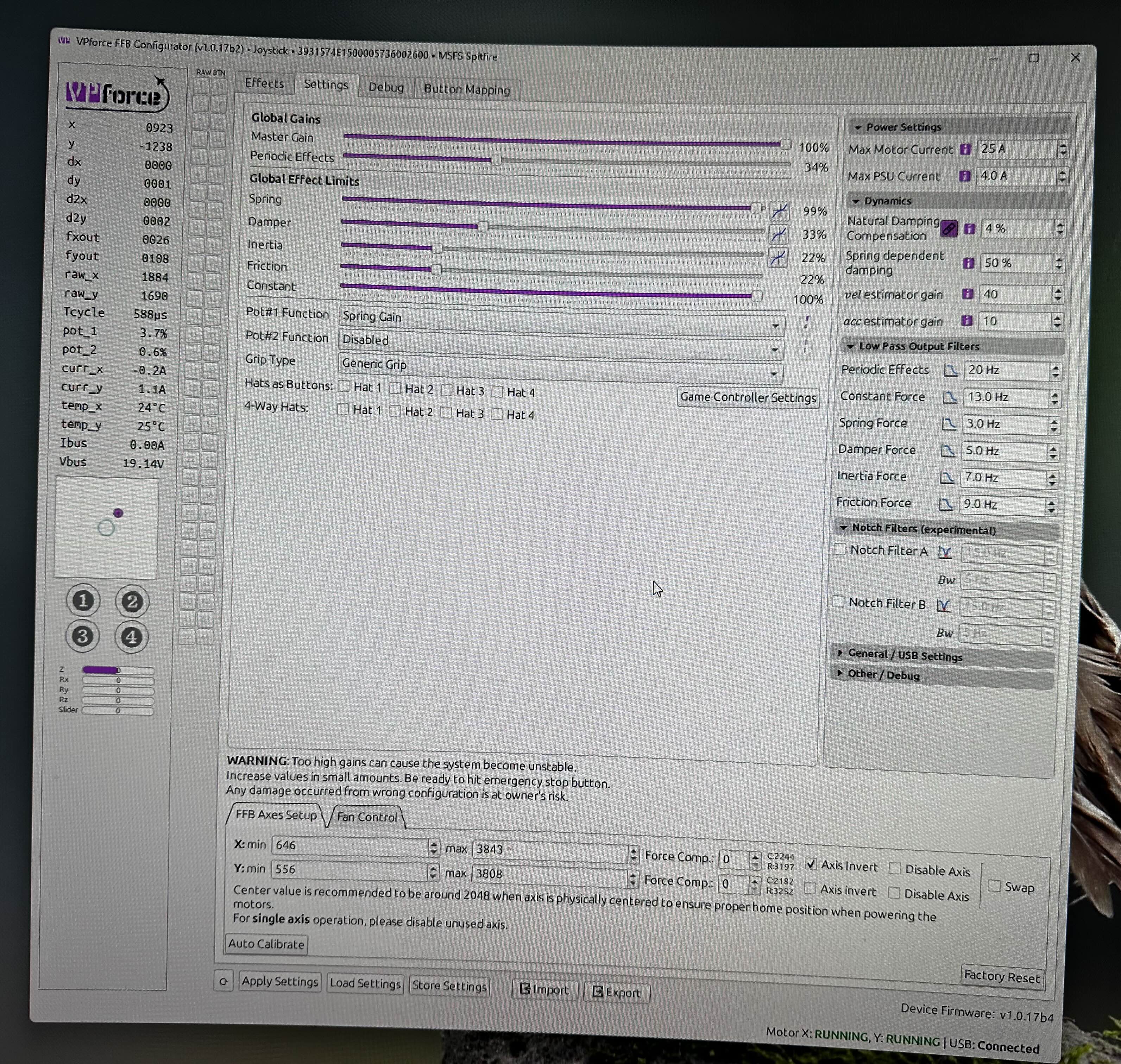Click the Periodic Effects gain slider handle

(496, 160)
